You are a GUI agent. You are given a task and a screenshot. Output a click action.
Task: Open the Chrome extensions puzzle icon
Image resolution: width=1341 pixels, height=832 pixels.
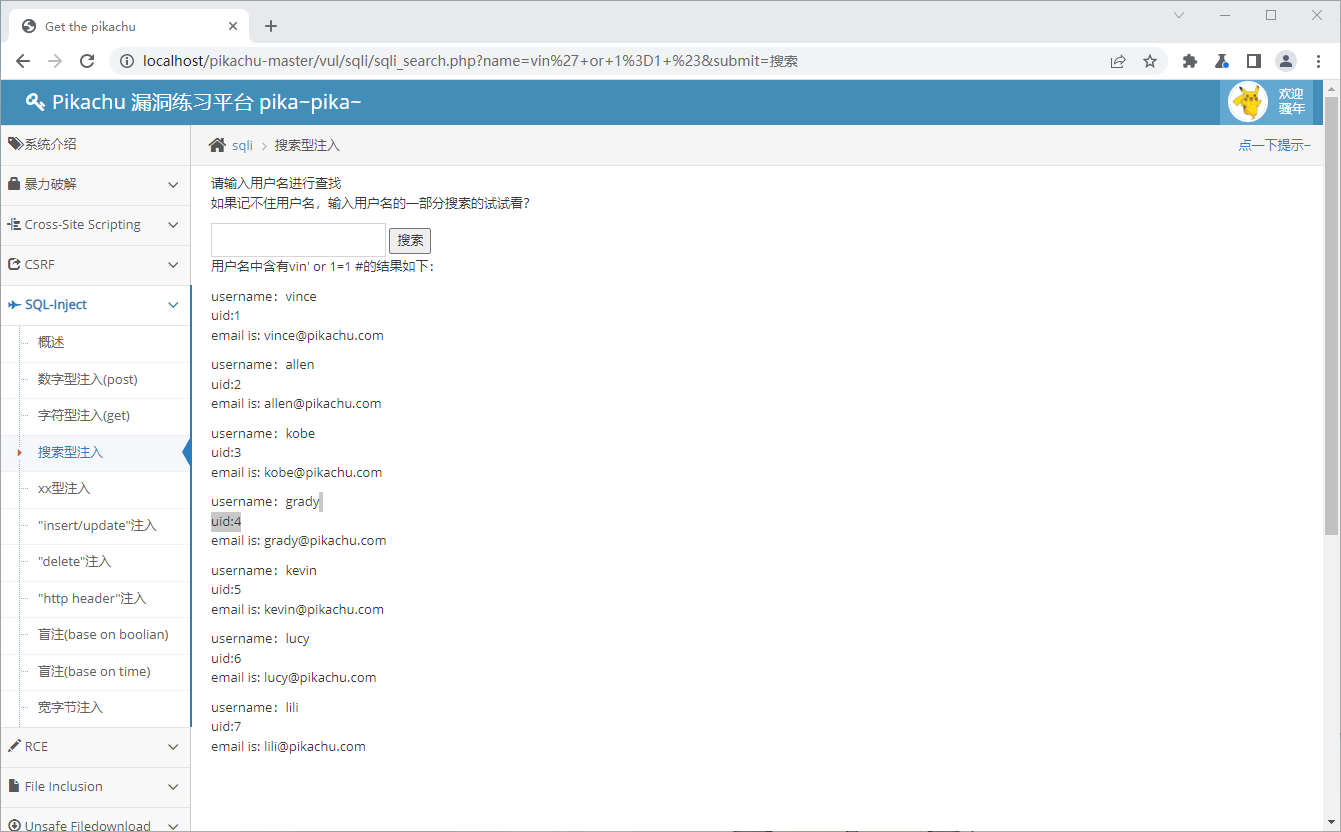click(1189, 61)
